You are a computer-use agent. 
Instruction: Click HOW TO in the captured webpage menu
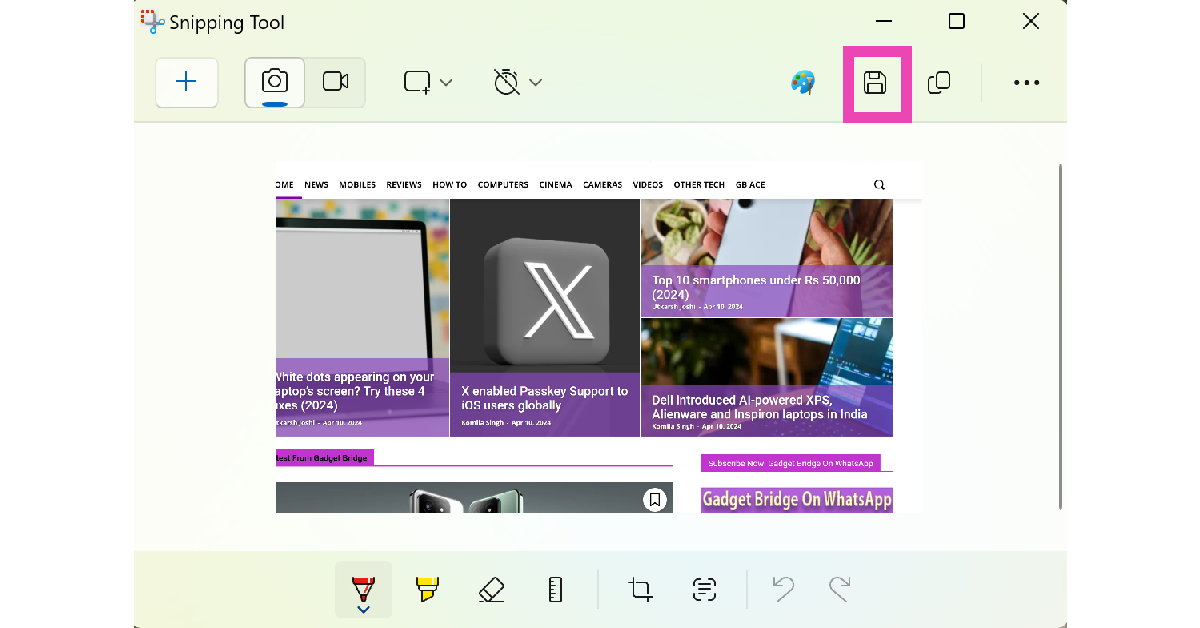449,185
